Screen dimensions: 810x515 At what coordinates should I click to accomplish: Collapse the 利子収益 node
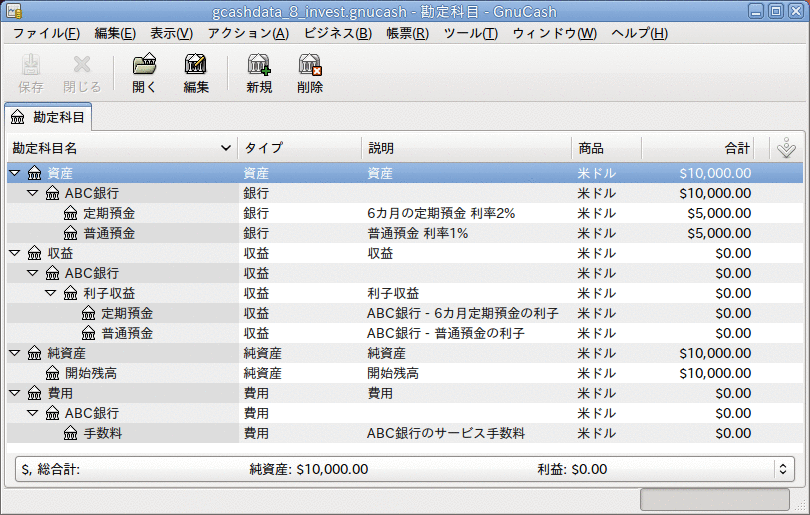pyautogui.click(x=51, y=293)
